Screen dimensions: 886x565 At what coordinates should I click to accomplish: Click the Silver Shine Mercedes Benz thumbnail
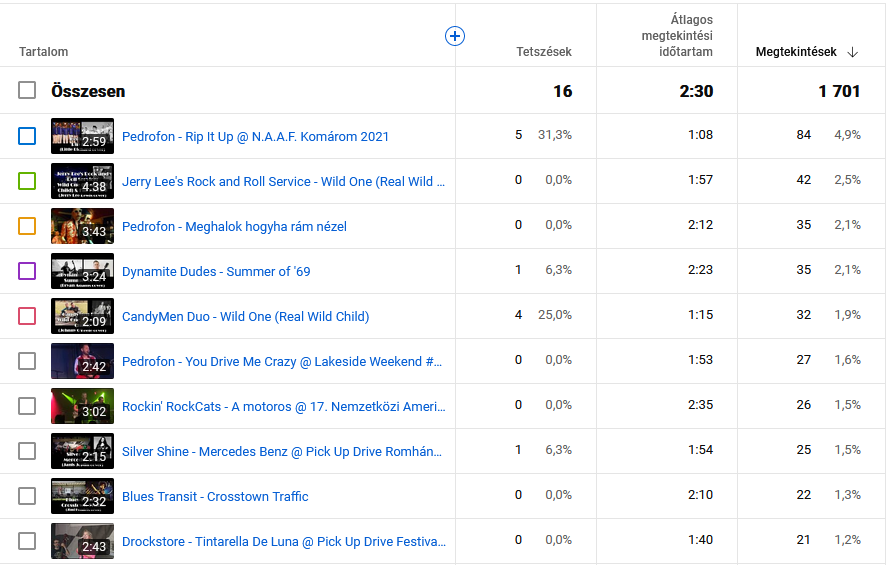coord(82,451)
